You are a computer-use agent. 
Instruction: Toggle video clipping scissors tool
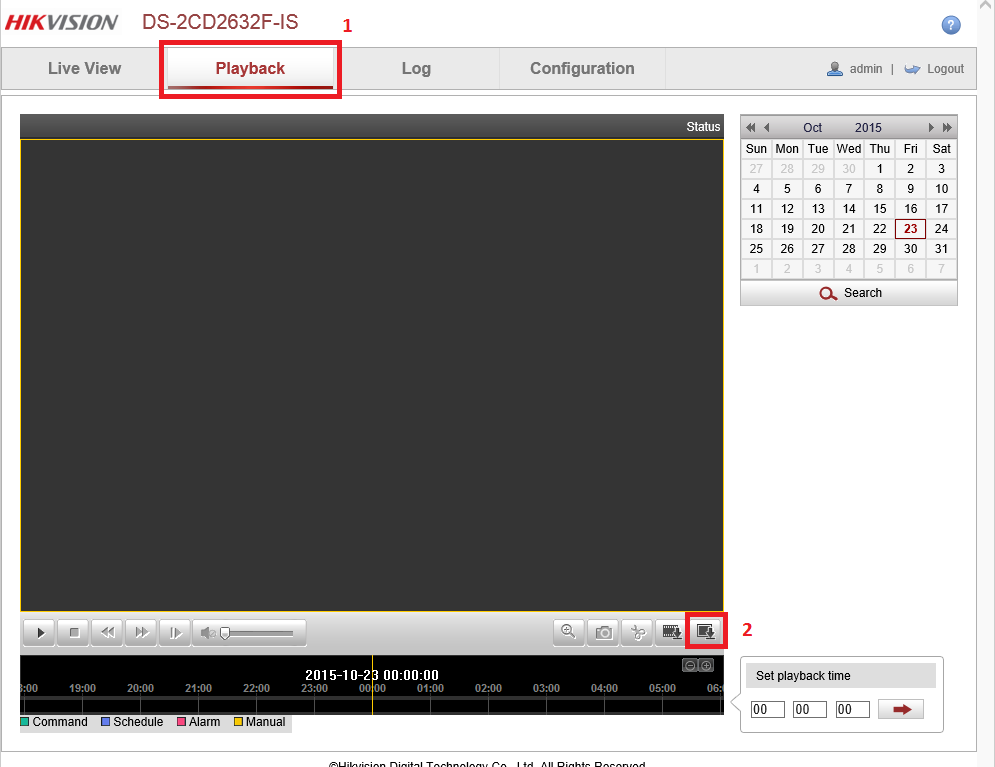coord(637,632)
